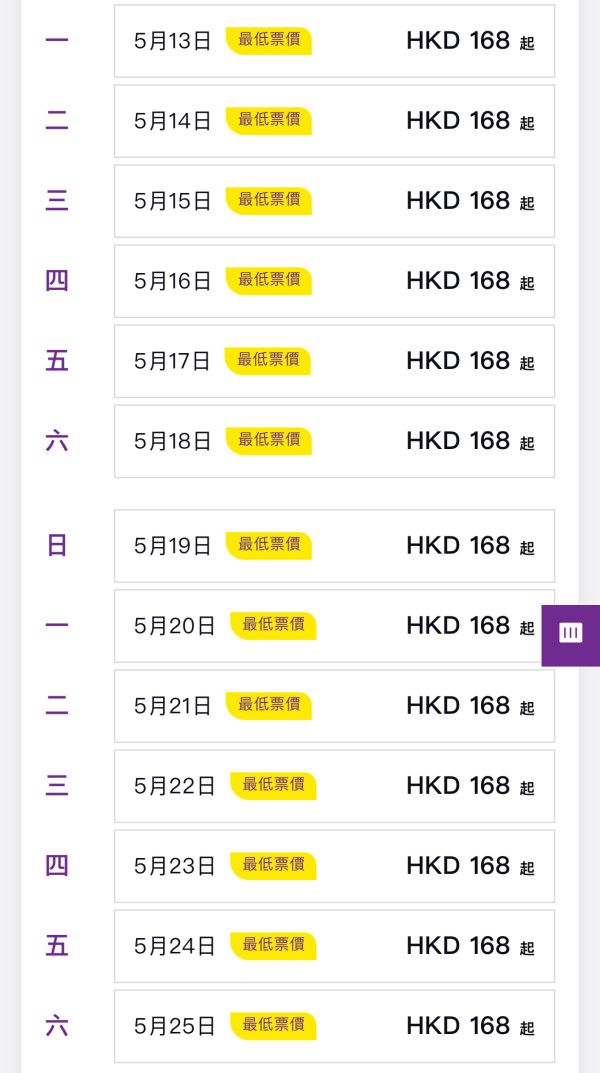Open the 5月23日 Thursday fare card
Viewport: 600px width, 1073px height.
333,866
